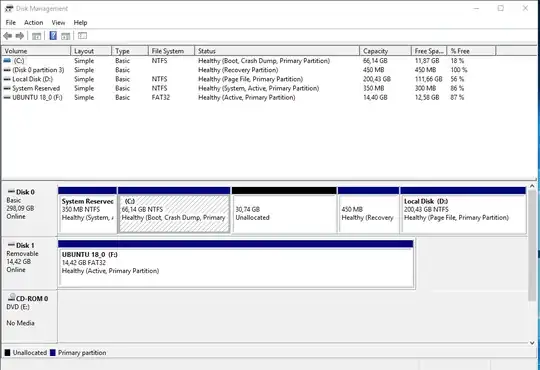The height and width of the screenshot is (370, 540).
Task: Click the blue Primary partition legend swatch
Action: coord(53,352)
